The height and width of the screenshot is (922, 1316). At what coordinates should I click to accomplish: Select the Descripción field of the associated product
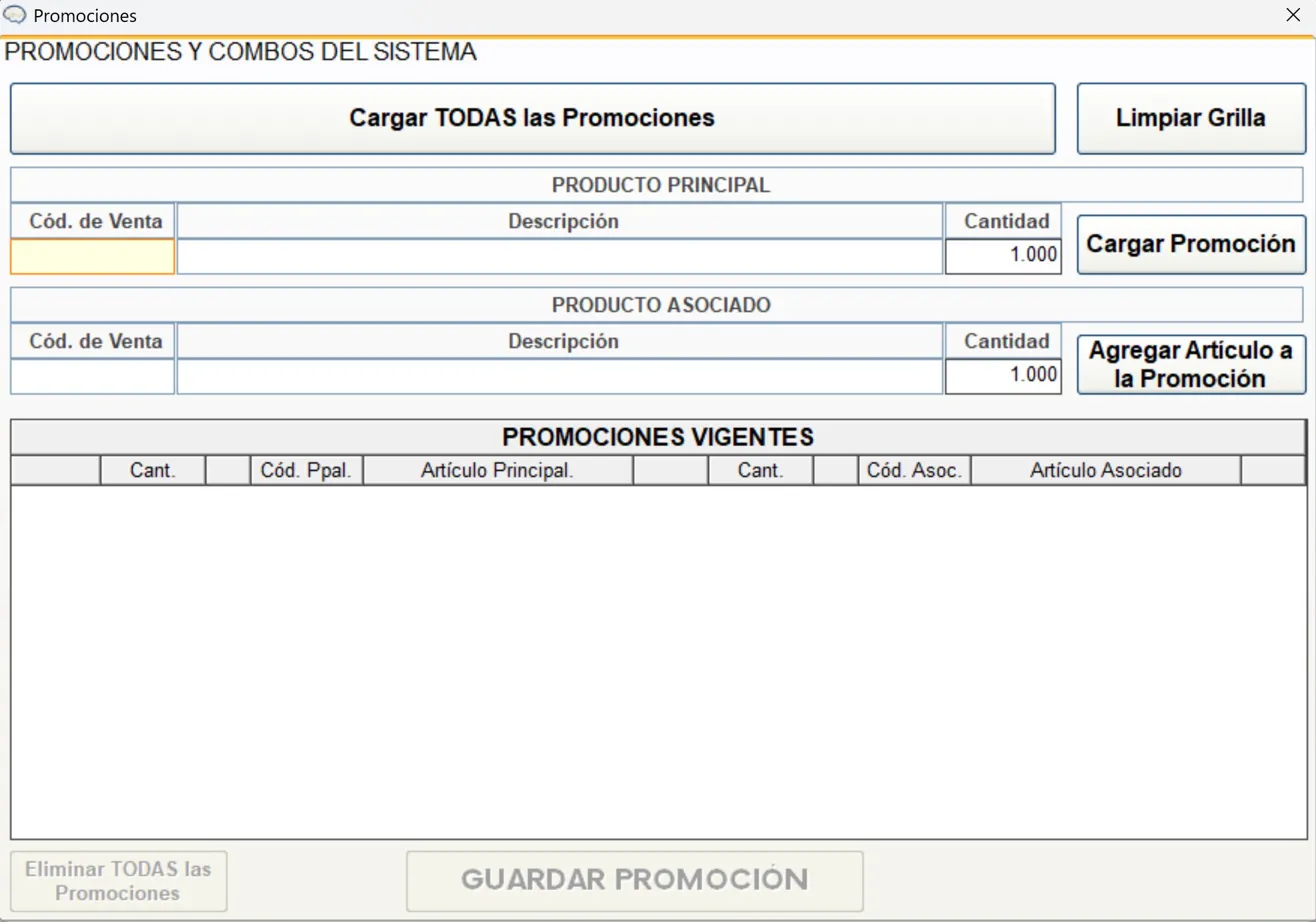point(560,376)
